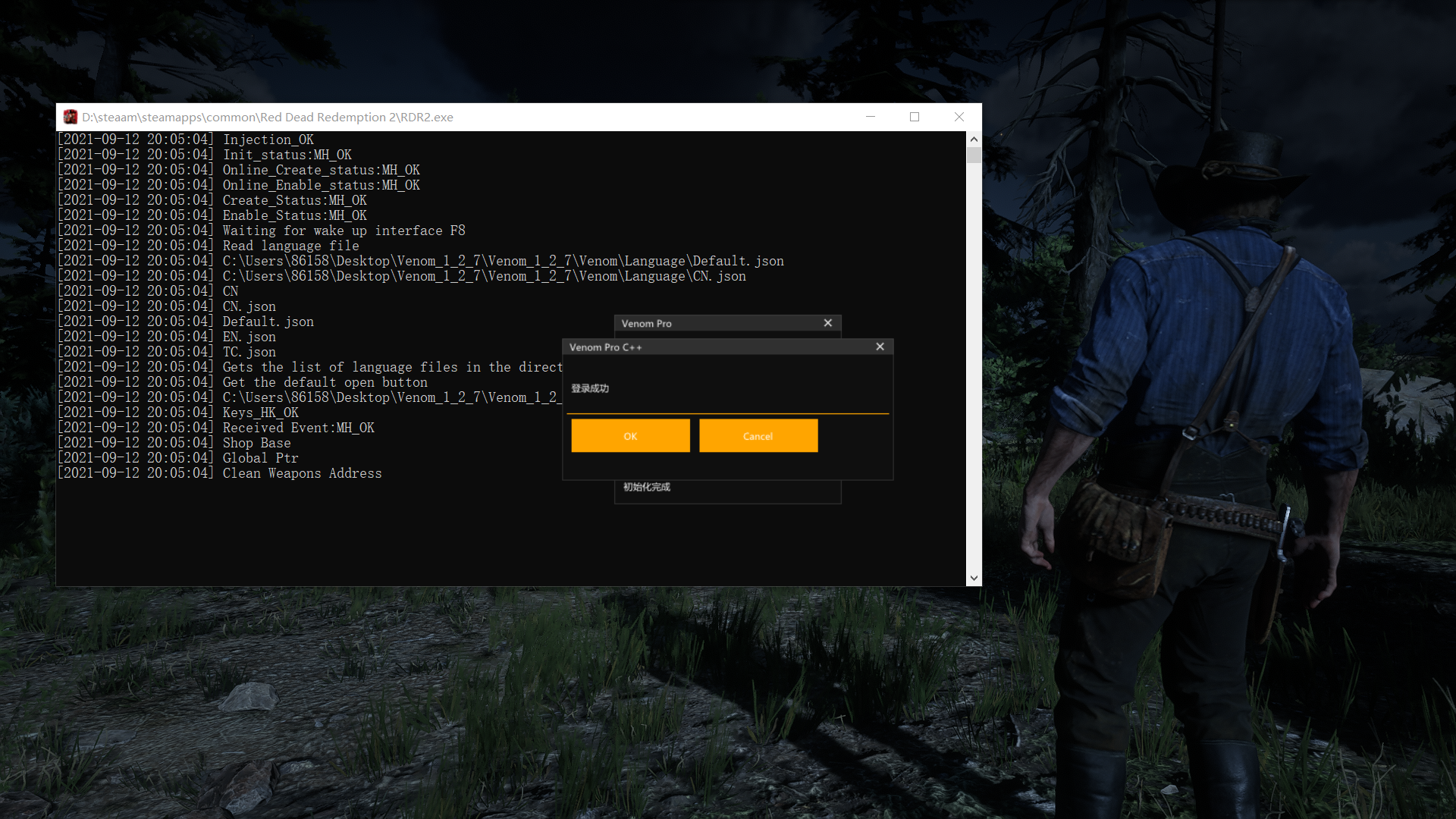Click the 'Default. json' short log line
Viewport: 1456px width, 819px height.
[186, 322]
